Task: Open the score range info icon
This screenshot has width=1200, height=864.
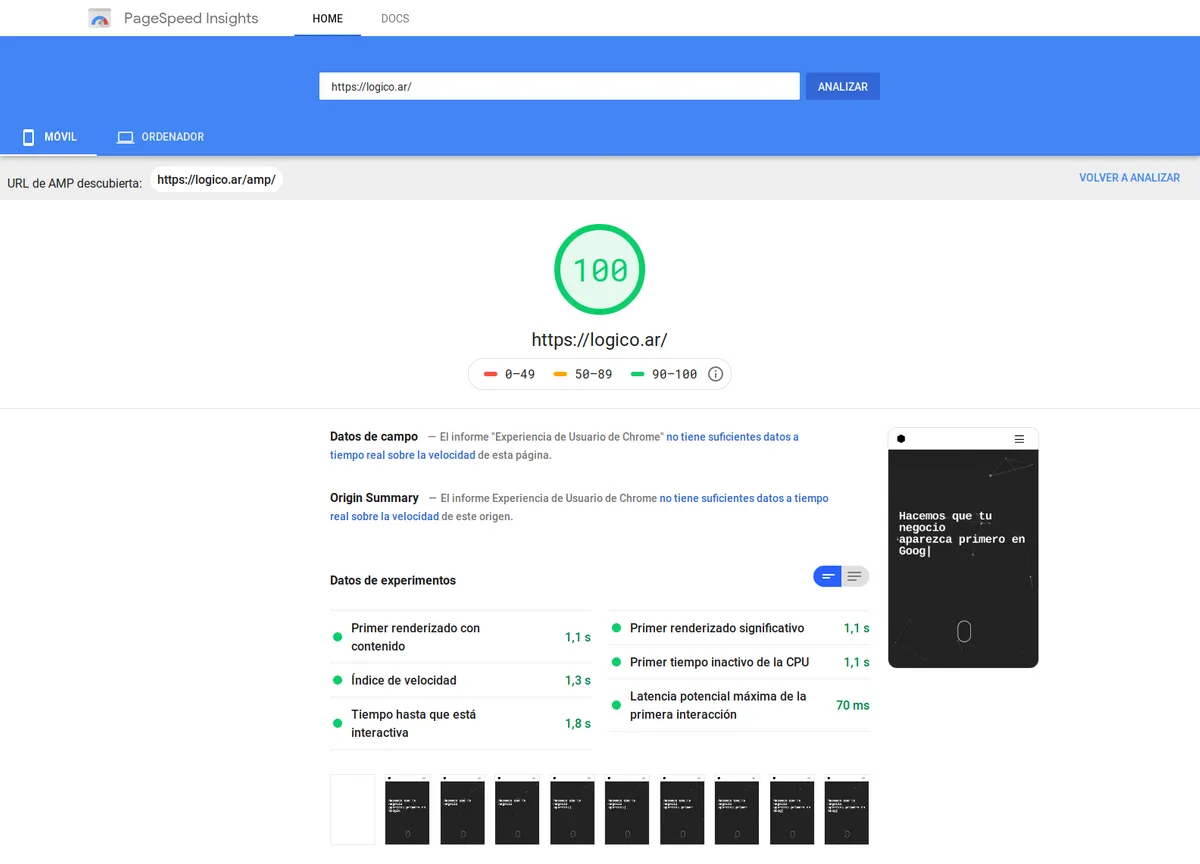Action: coord(715,374)
